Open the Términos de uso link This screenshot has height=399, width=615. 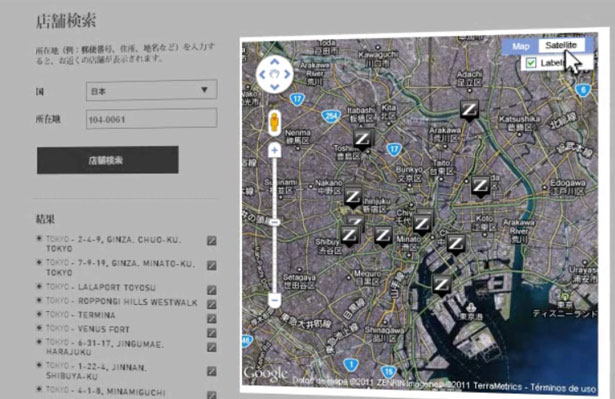(x=563, y=388)
